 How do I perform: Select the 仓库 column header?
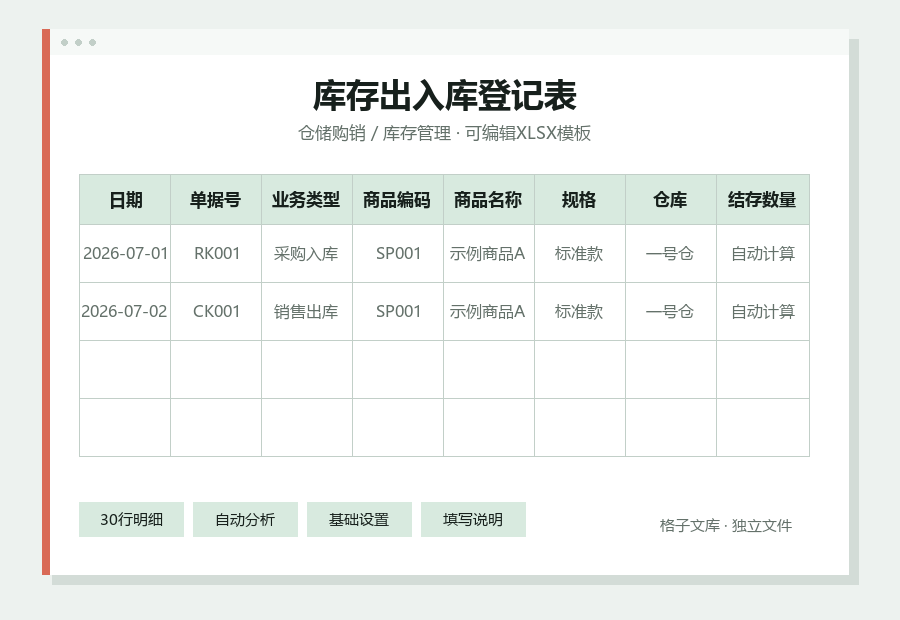tap(671, 200)
